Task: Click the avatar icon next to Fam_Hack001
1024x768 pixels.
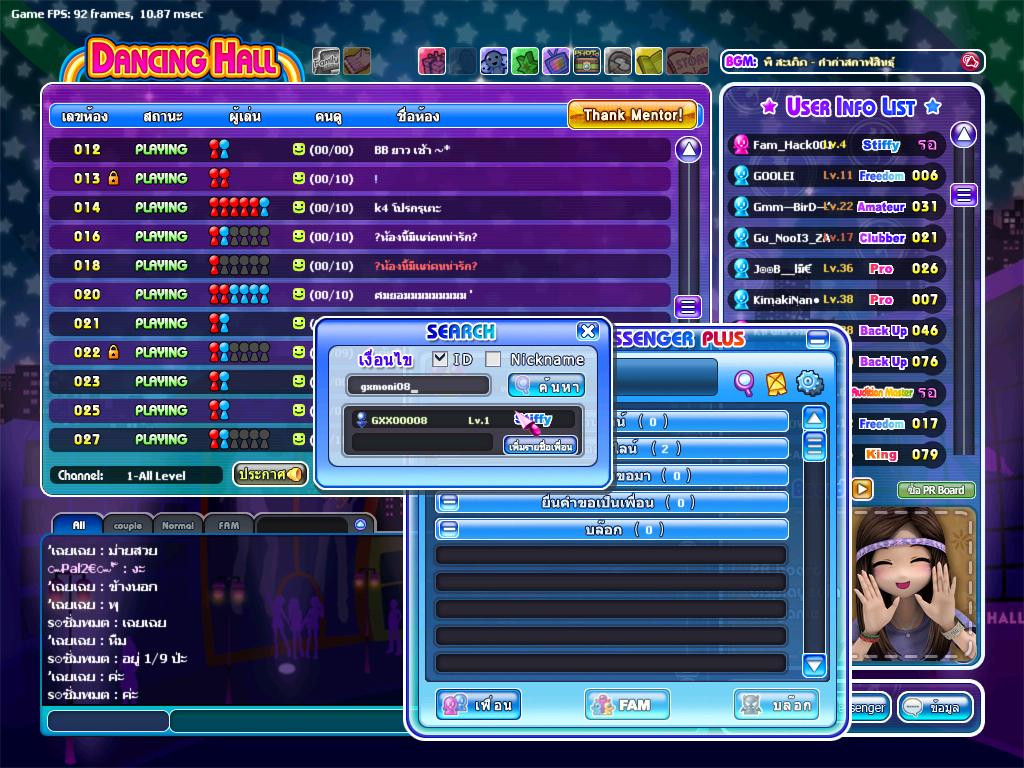Action: 741,144
